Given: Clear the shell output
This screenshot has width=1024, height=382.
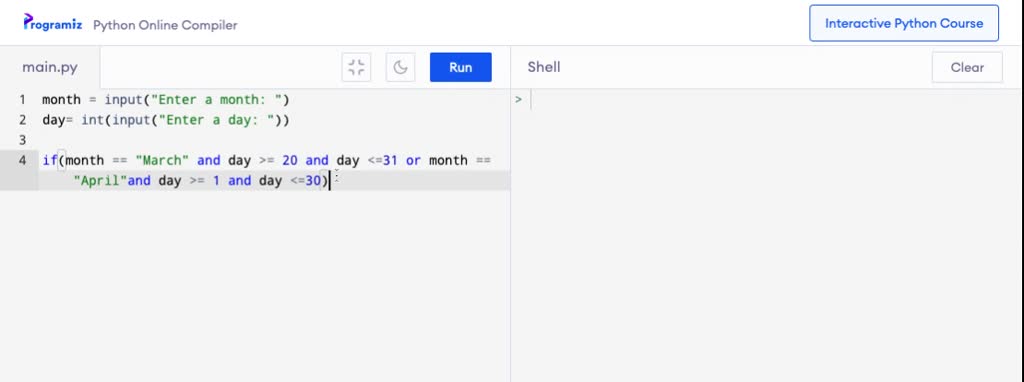Looking at the screenshot, I should coord(967,67).
